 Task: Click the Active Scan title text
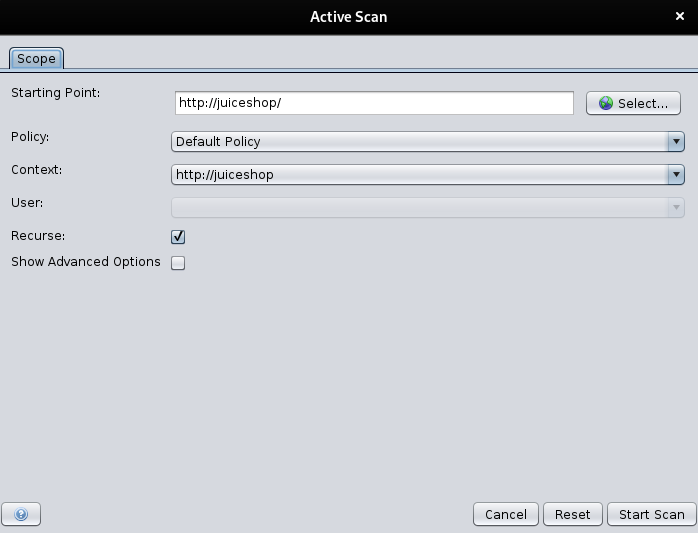(349, 17)
